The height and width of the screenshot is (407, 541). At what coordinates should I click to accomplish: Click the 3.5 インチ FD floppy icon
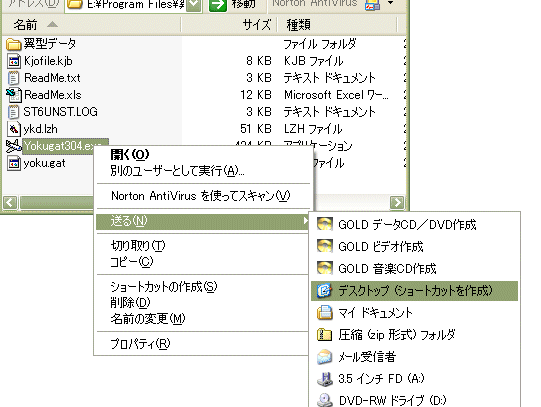[325, 379]
